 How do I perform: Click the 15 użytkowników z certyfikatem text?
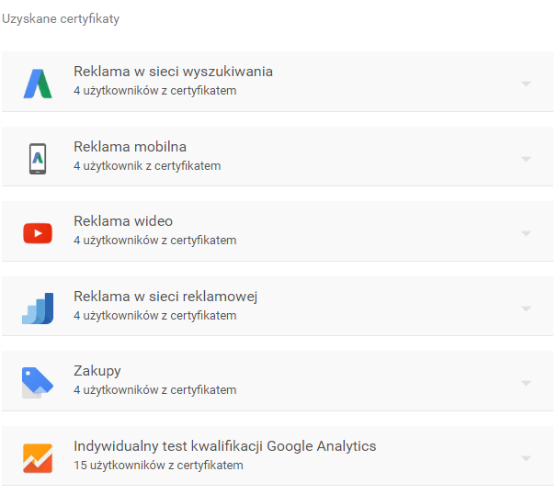coord(158,465)
